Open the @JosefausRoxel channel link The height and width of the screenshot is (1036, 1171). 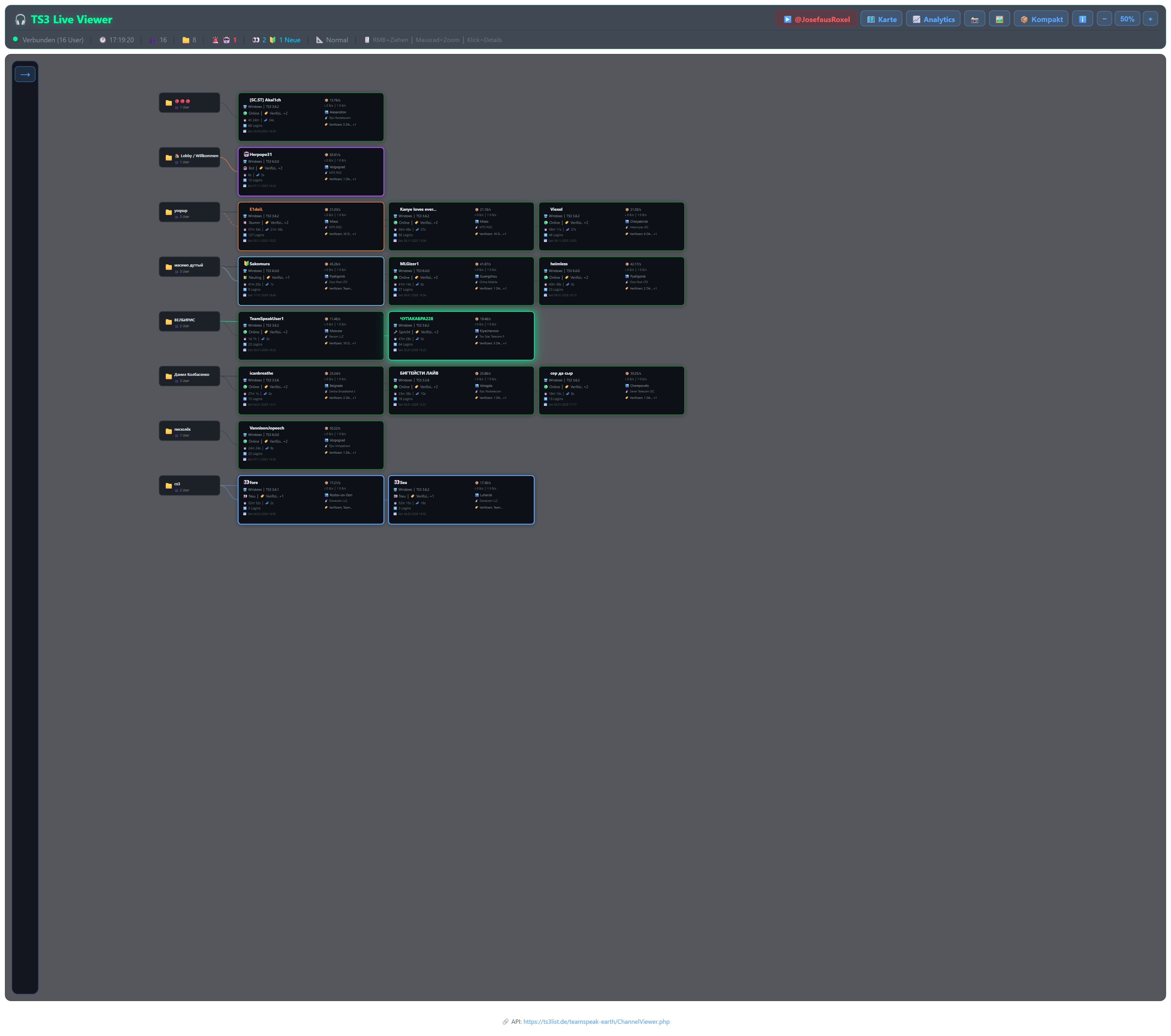(x=816, y=19)
